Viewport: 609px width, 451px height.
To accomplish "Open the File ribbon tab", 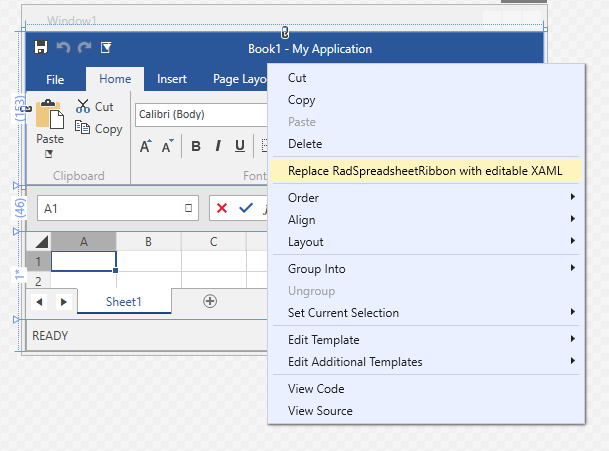I will click(x=55, y=79).
